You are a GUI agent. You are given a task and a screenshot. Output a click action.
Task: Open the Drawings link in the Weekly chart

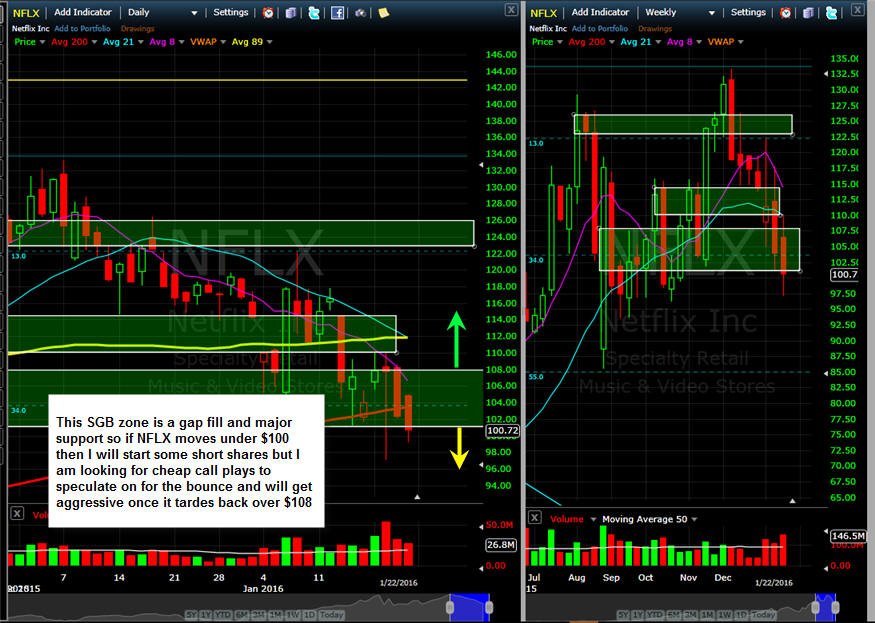click(655, 28)
